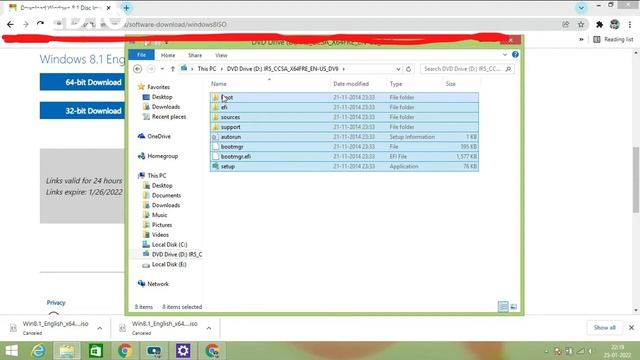The image size is (640, 360).
Task: Open Homegroup in navigation pane
Action: (158, 156)
